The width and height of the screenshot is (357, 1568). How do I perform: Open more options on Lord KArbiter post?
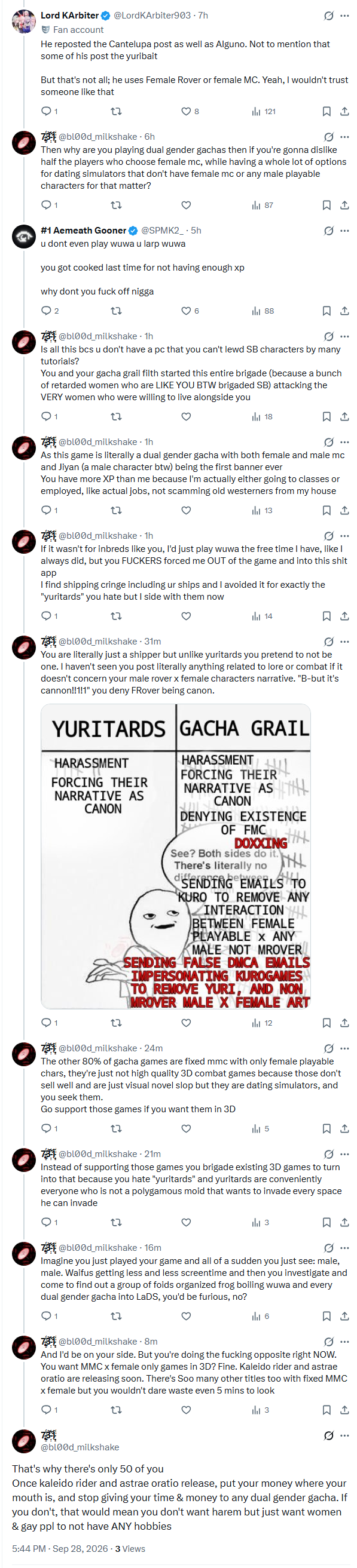(x=345, y=16)
